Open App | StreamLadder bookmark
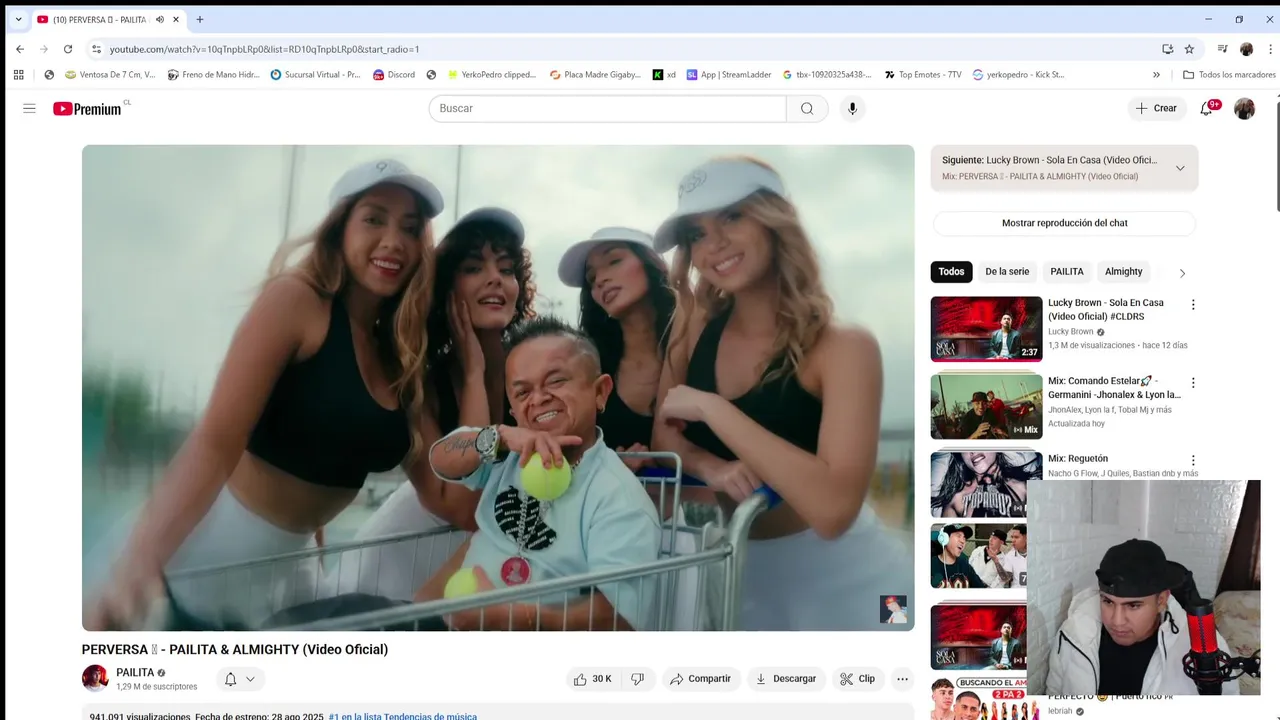This screenshot has height=720, width=1280. [x=728, y=74]
